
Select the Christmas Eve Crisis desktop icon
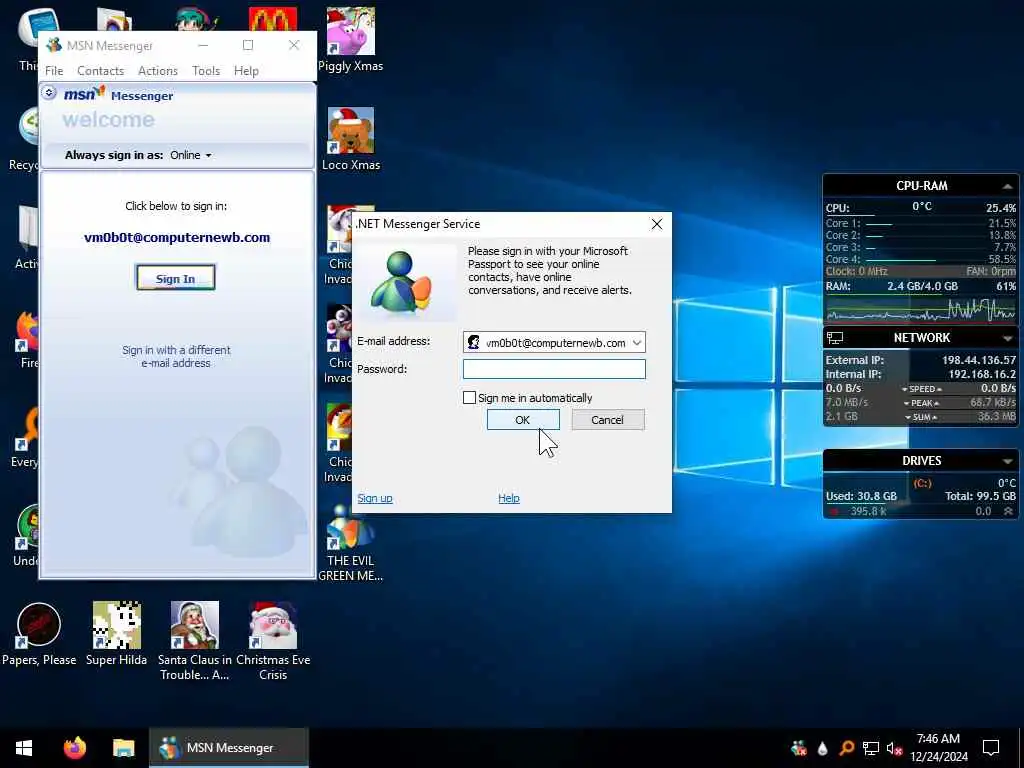pos(273,641)
